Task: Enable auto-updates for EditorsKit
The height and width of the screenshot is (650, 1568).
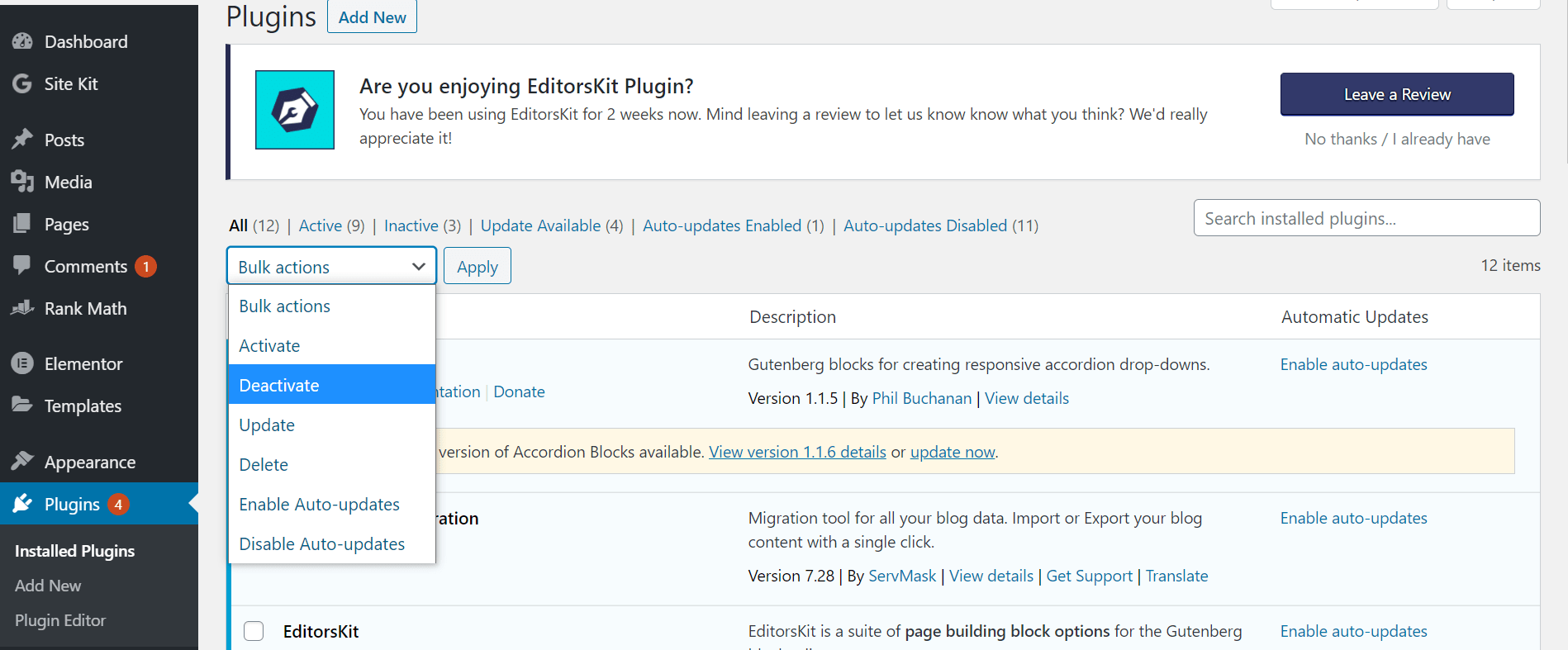Action: point(1353,631)
